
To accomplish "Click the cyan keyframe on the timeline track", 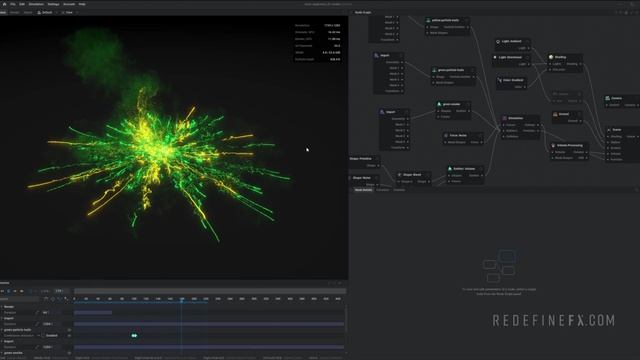I will (x=134, y=336).
